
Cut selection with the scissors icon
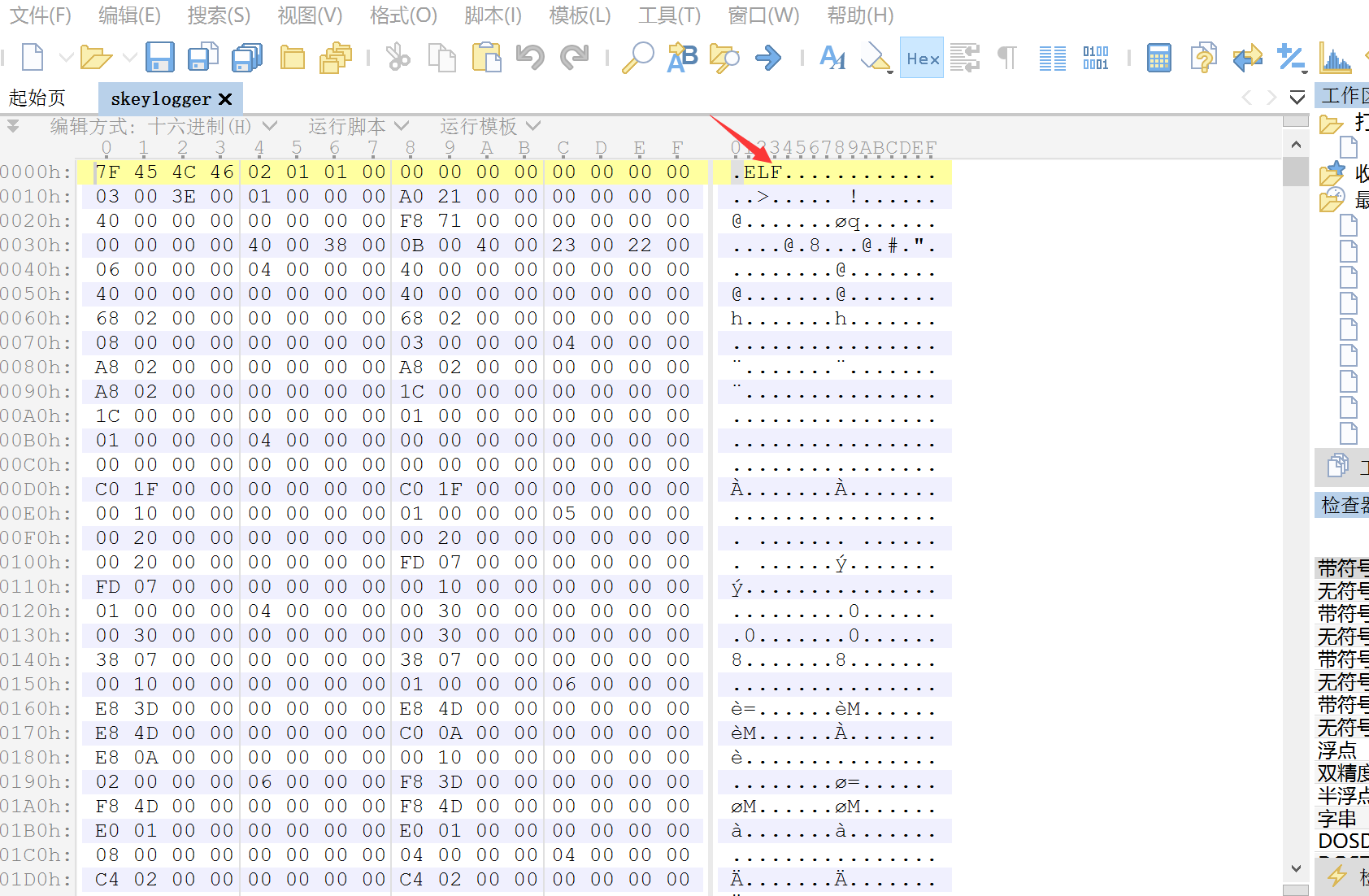pos(398,58)
